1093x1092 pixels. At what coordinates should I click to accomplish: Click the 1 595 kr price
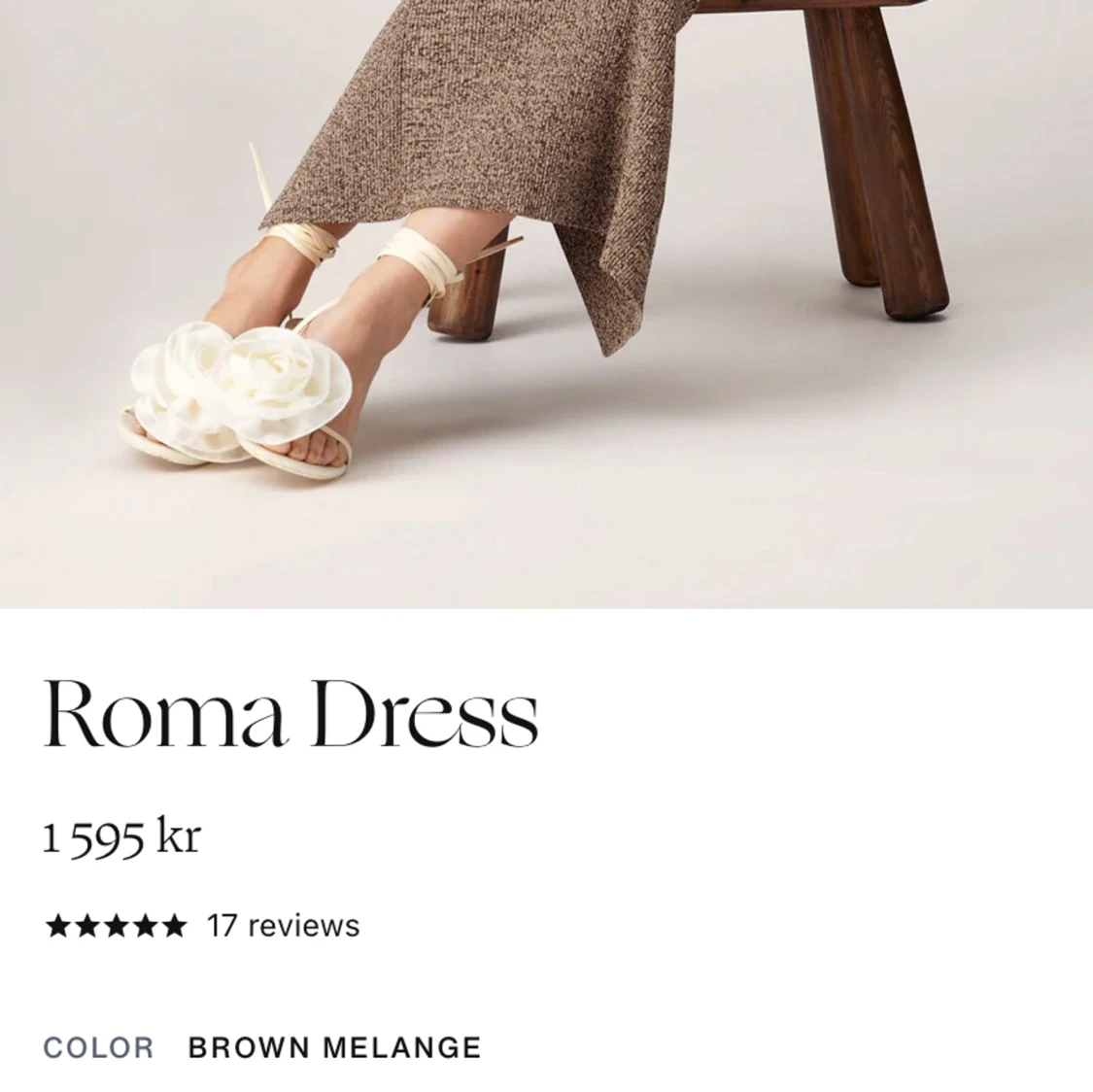[x=122, y=836]
